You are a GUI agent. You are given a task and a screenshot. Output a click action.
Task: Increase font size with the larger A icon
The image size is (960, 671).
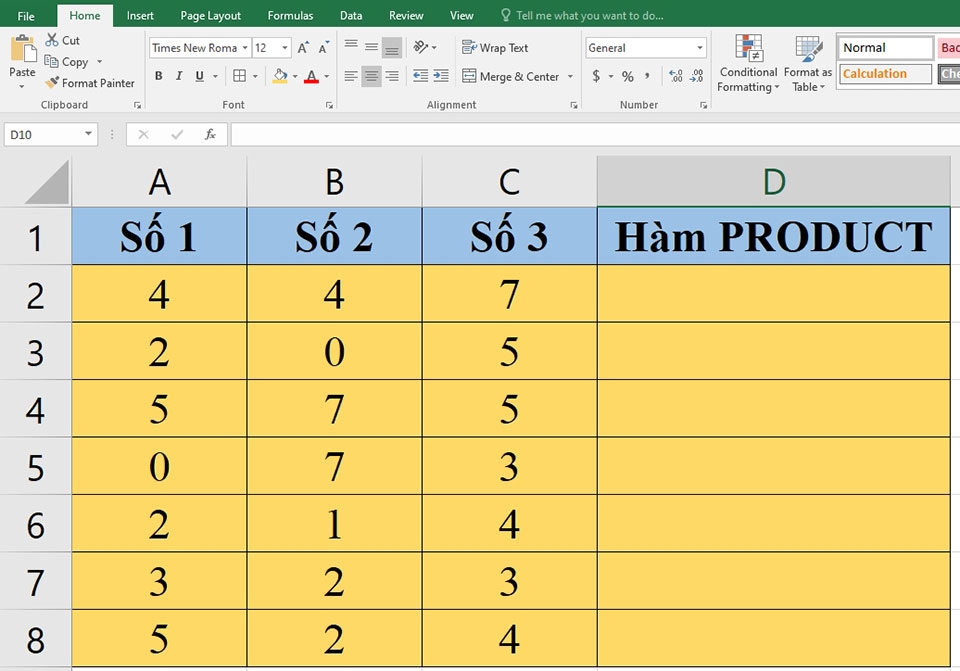point(302,48)
